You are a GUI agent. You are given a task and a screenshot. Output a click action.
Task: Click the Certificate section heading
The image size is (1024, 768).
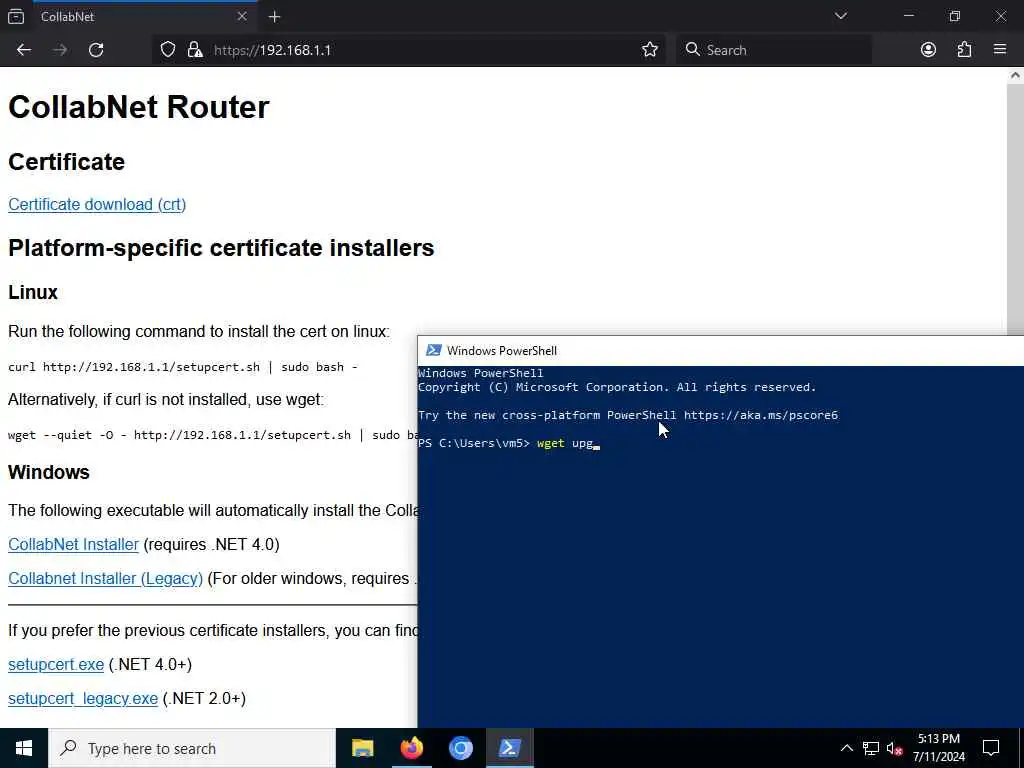pyautogui.click(x=67, y=162)
